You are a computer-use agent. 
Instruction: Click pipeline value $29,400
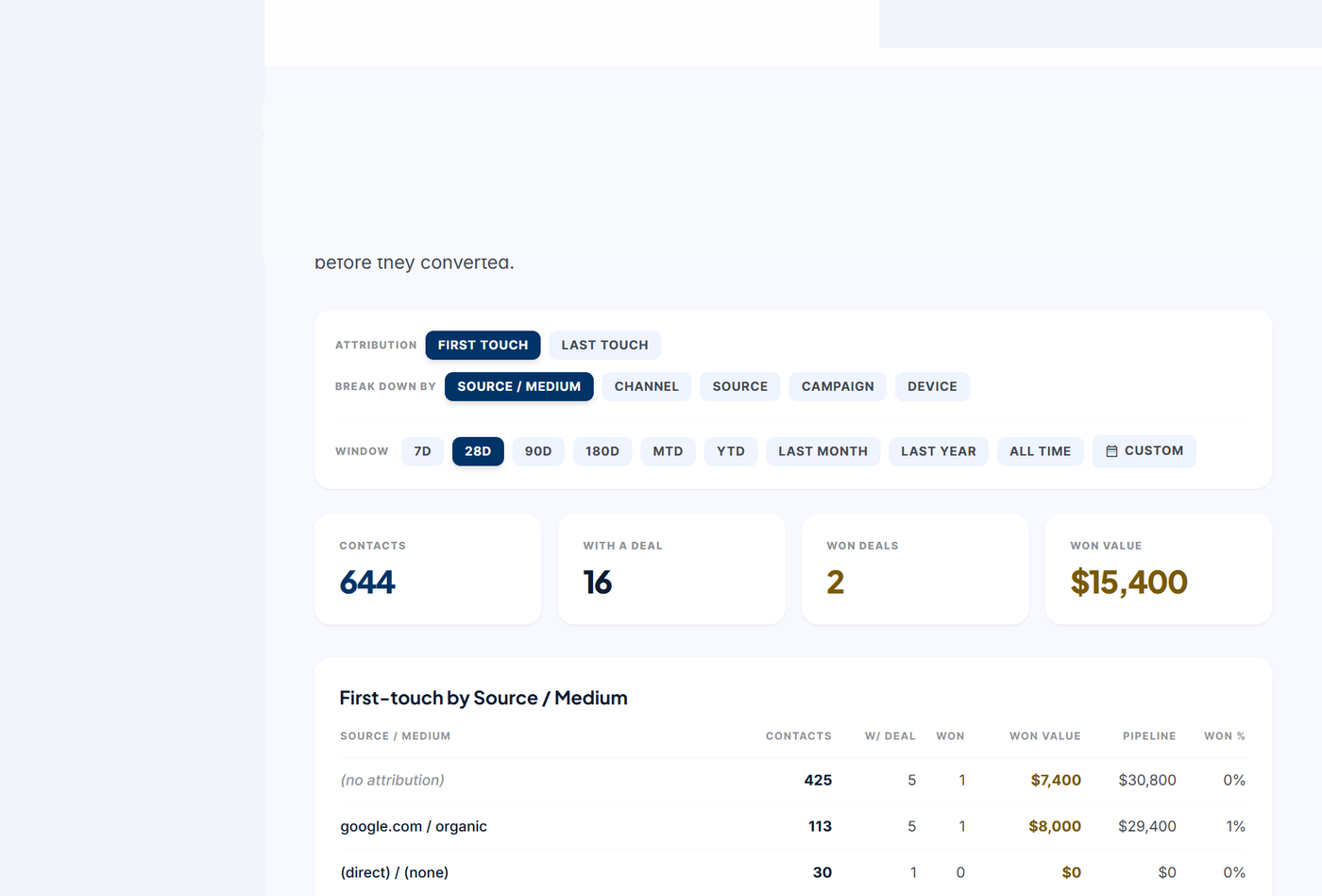pos(1147,827)
